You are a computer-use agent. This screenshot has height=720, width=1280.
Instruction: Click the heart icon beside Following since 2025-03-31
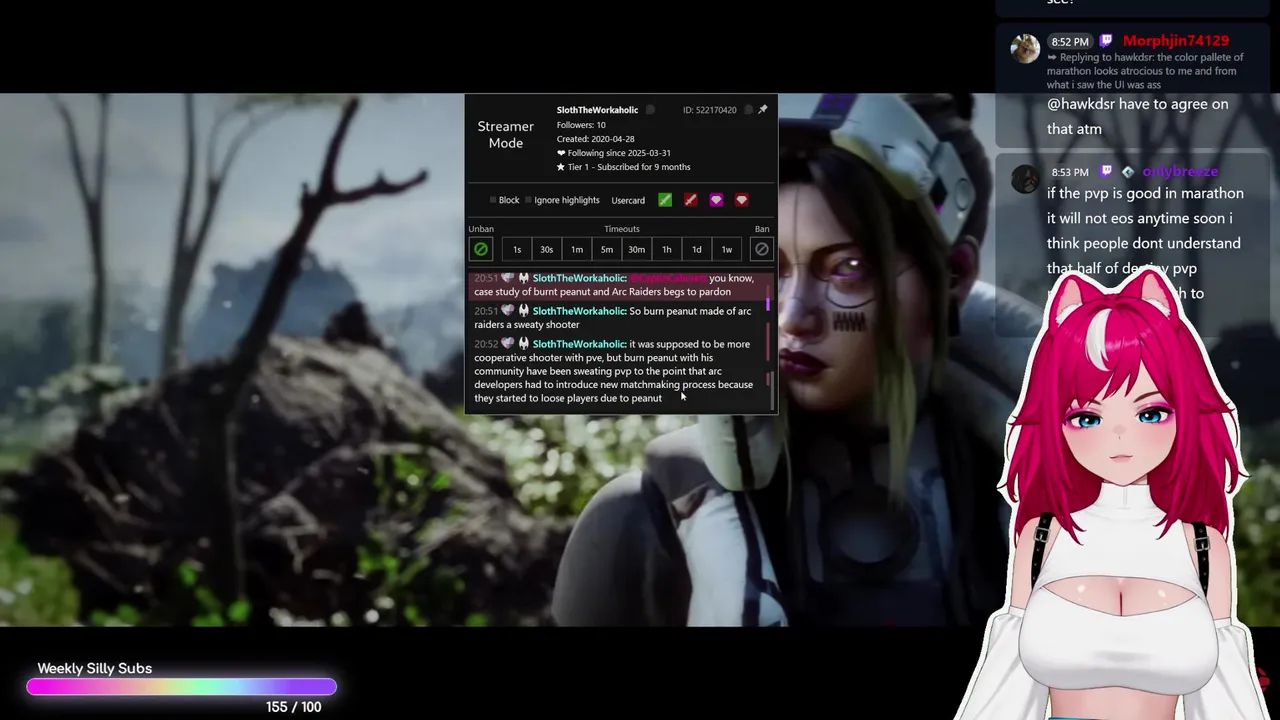tap(561, 153)
